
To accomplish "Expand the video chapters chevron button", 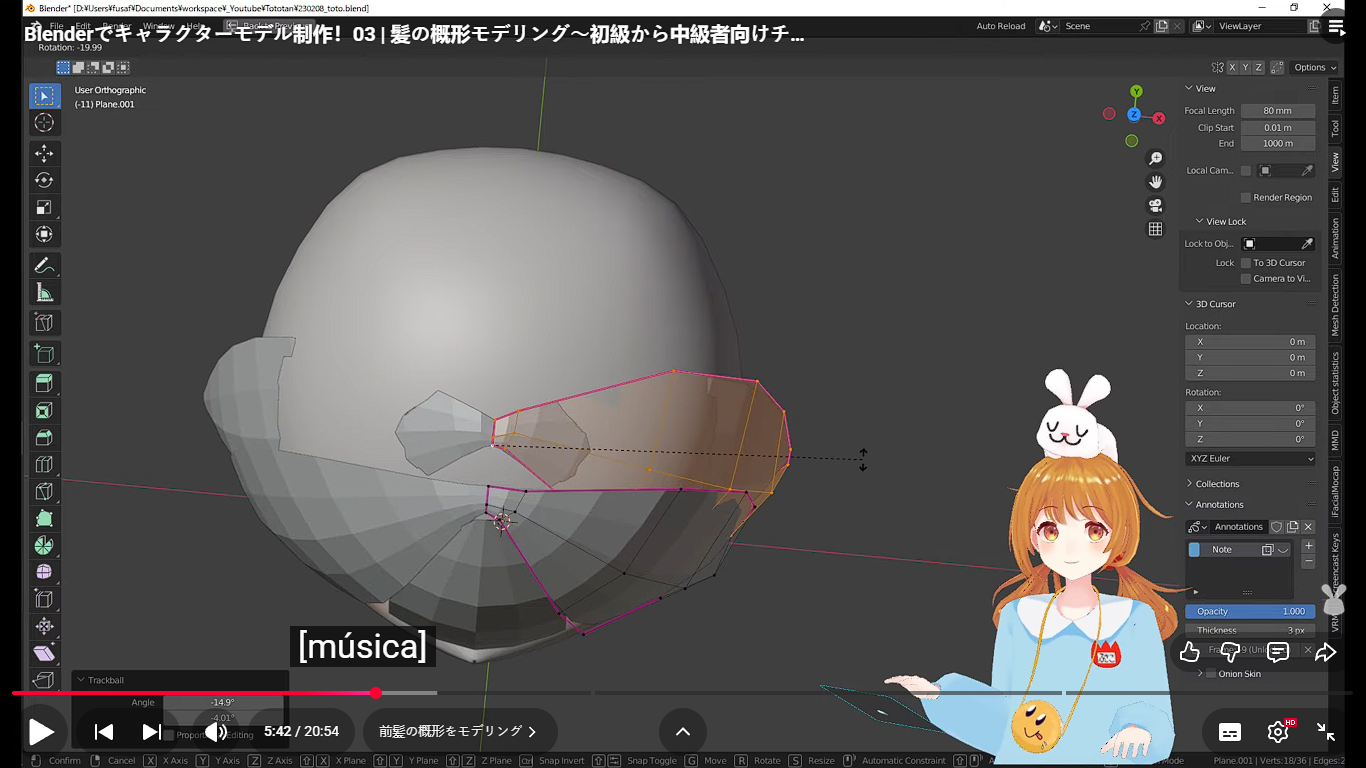I will (x=683, y=732).
